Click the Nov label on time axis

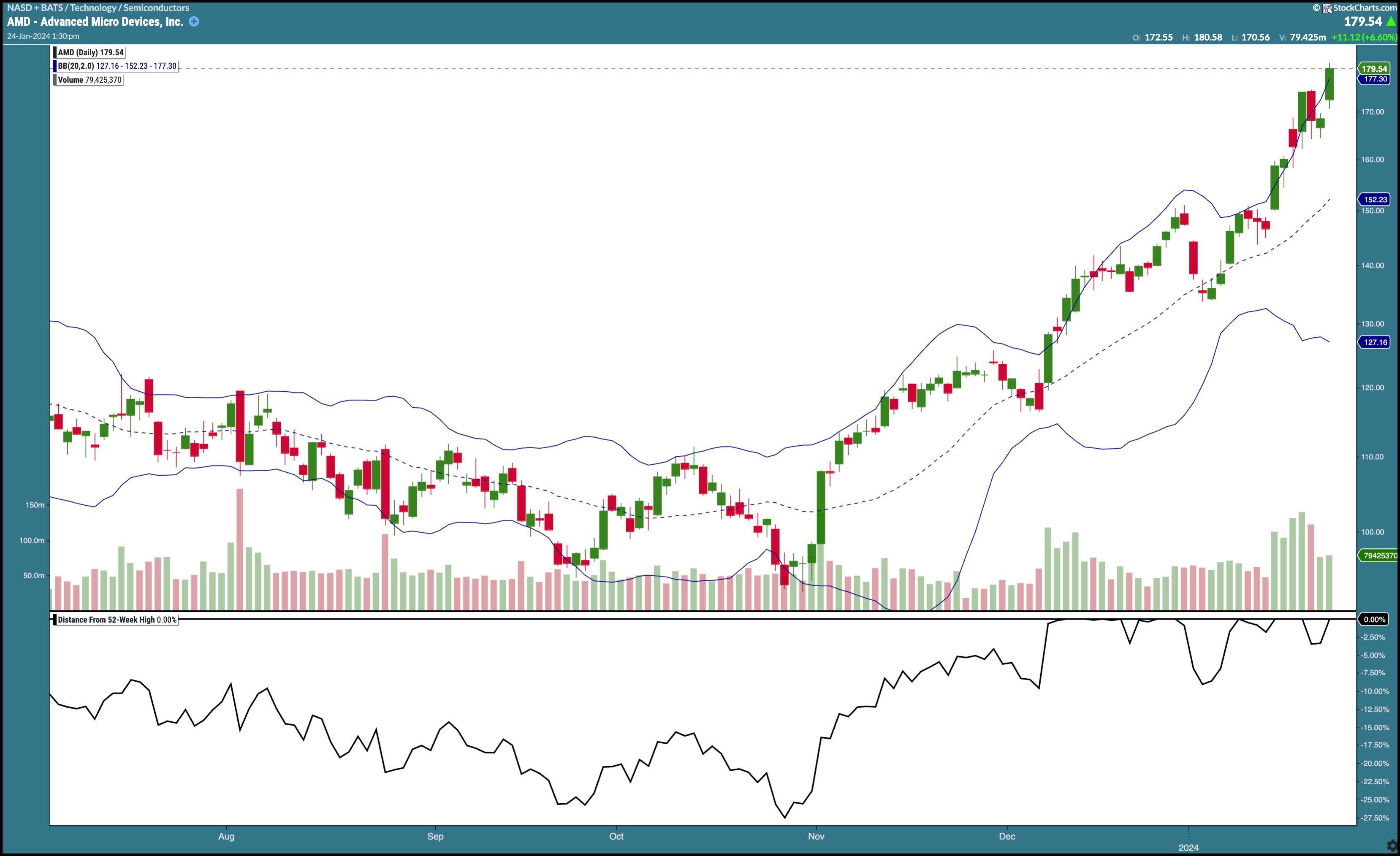816,836
